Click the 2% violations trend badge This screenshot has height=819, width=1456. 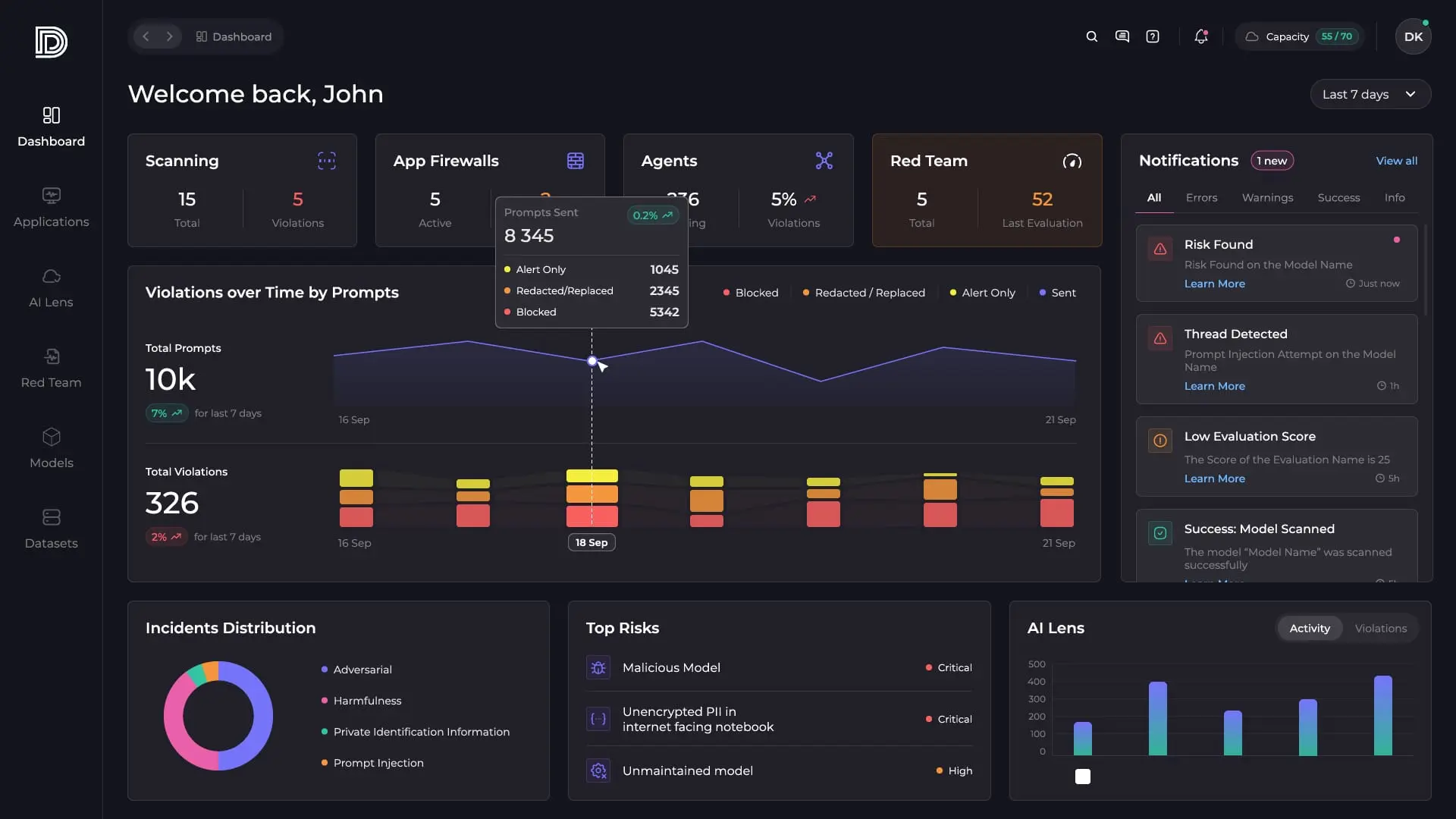166,537
